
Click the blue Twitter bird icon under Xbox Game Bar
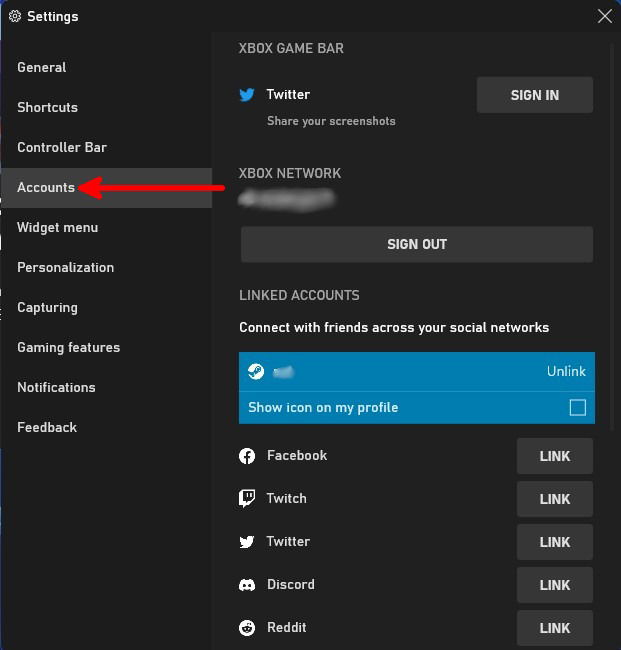(x=247, y=95)
